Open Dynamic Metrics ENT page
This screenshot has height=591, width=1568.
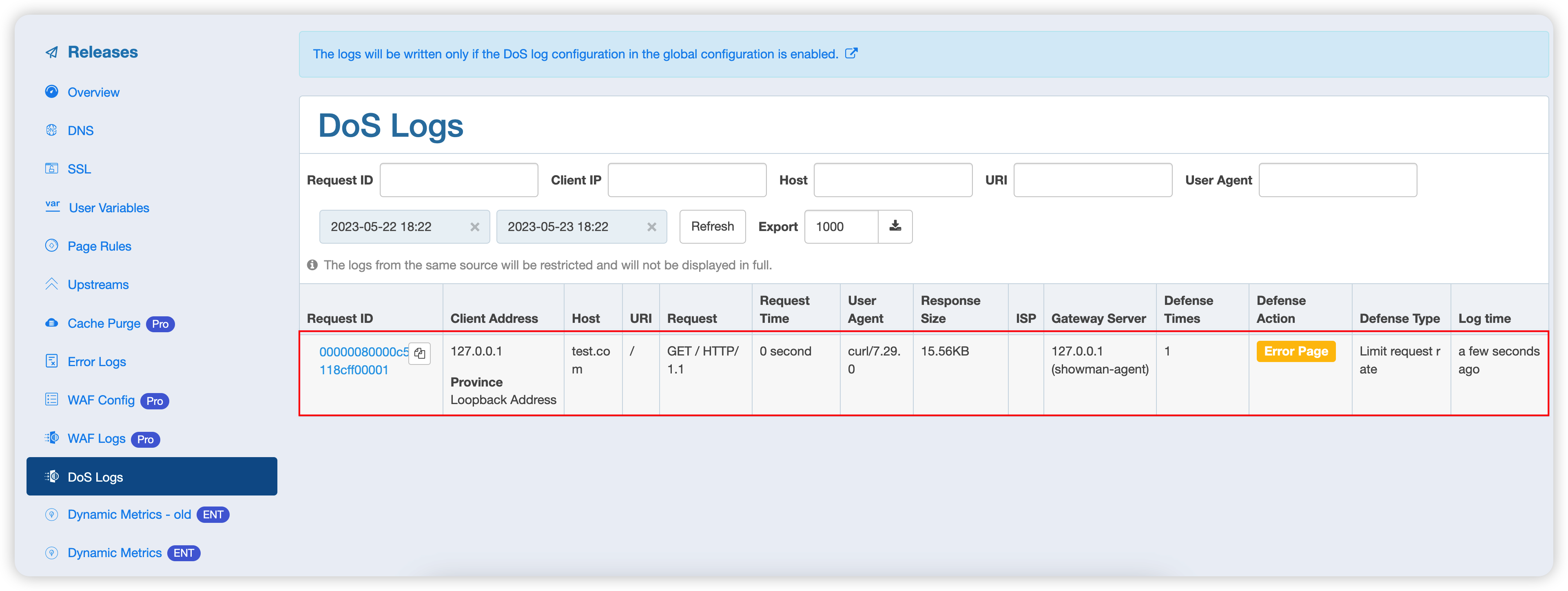pyautogui.click(x=115, y=553)
